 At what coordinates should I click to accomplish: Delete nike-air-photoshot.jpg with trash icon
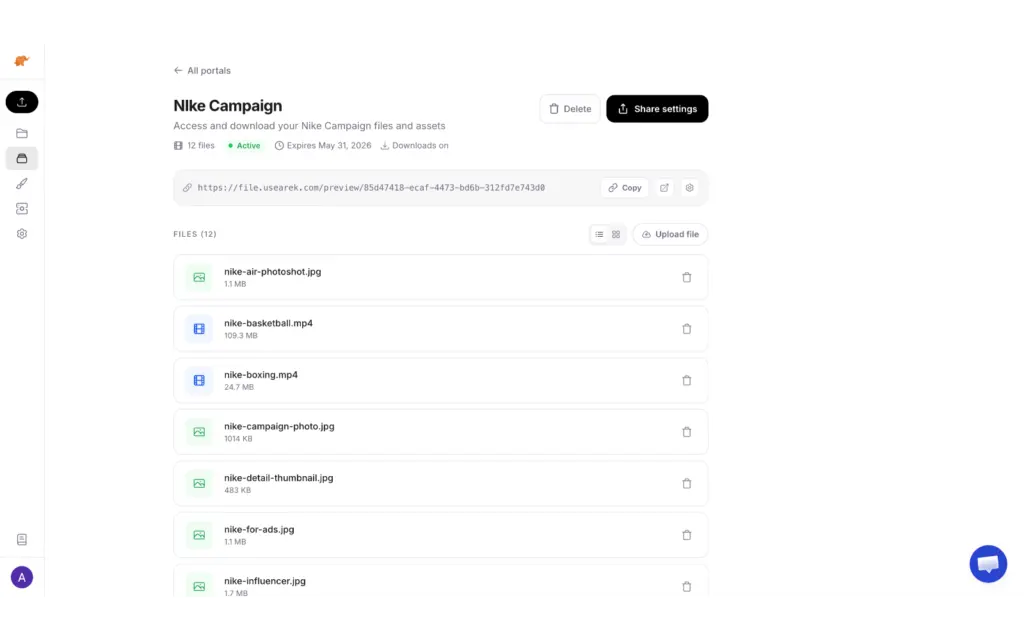[x=686, y=278]
